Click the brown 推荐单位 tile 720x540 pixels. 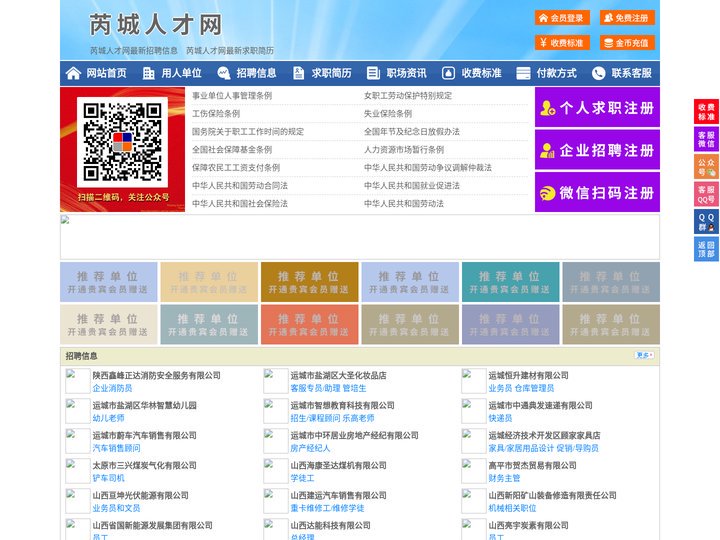coord(309,282)
